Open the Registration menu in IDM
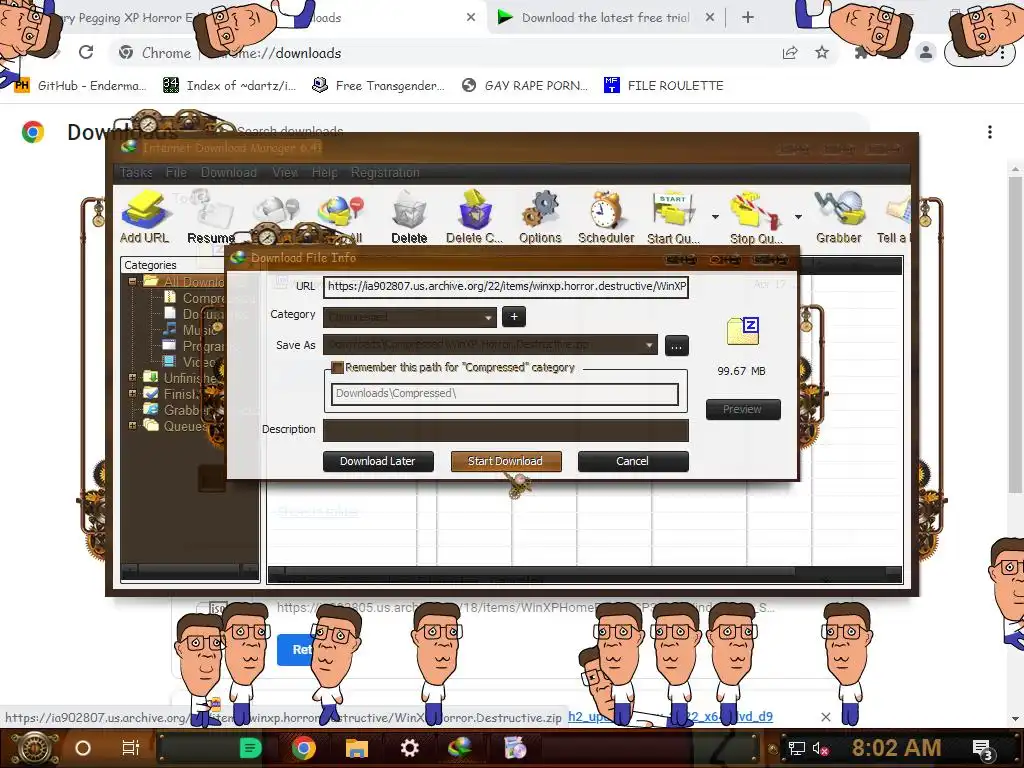 [385, 172]
